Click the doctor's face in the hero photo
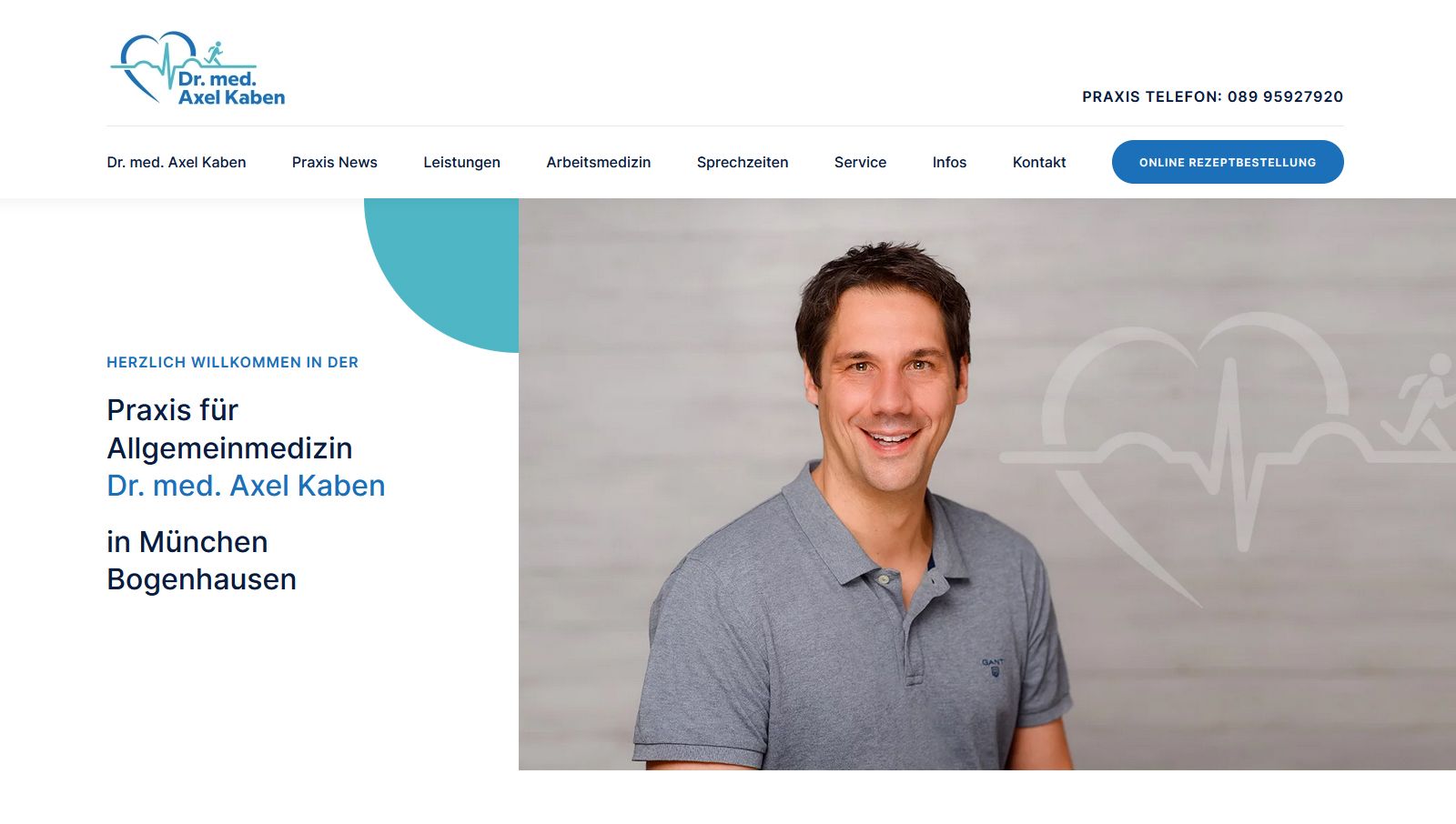 [x=885, y=382]
